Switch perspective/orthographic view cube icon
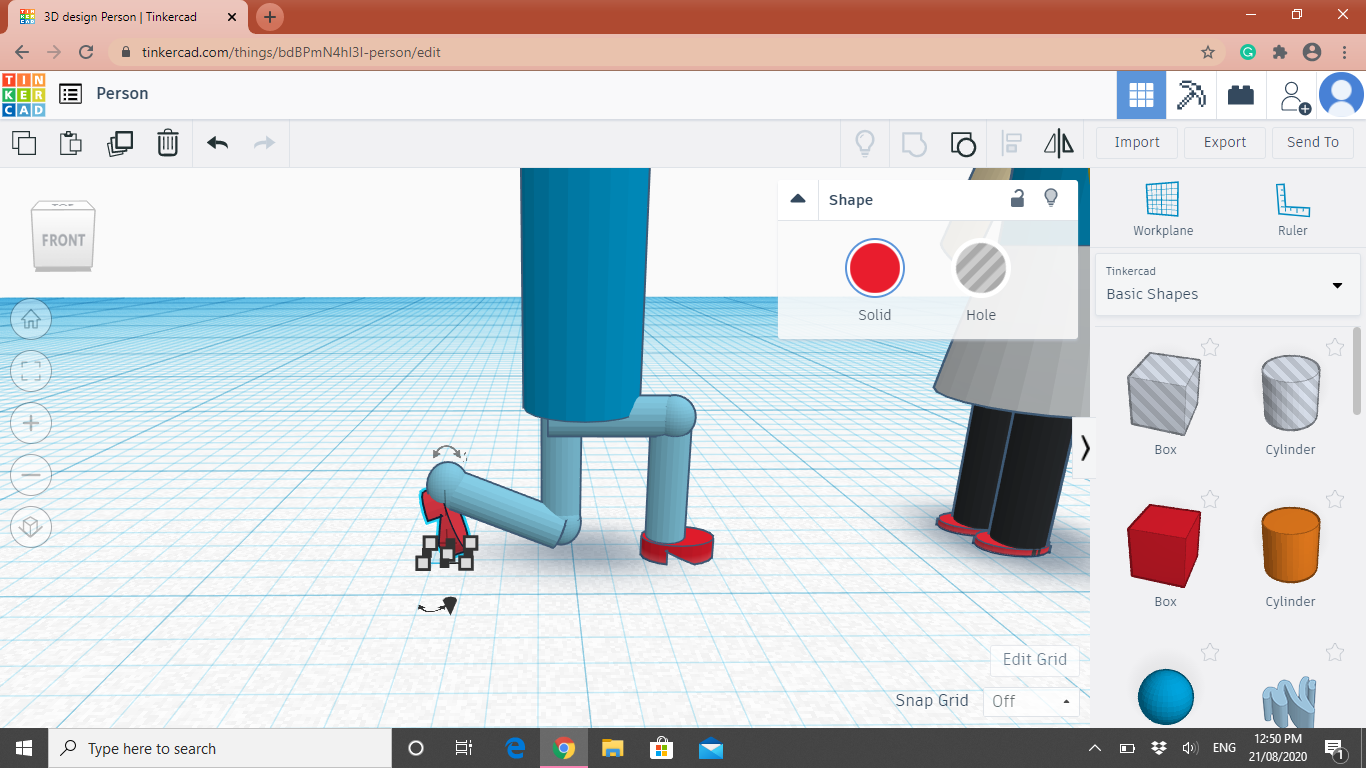The image size is (1366, 768). [x=31, y=527]
